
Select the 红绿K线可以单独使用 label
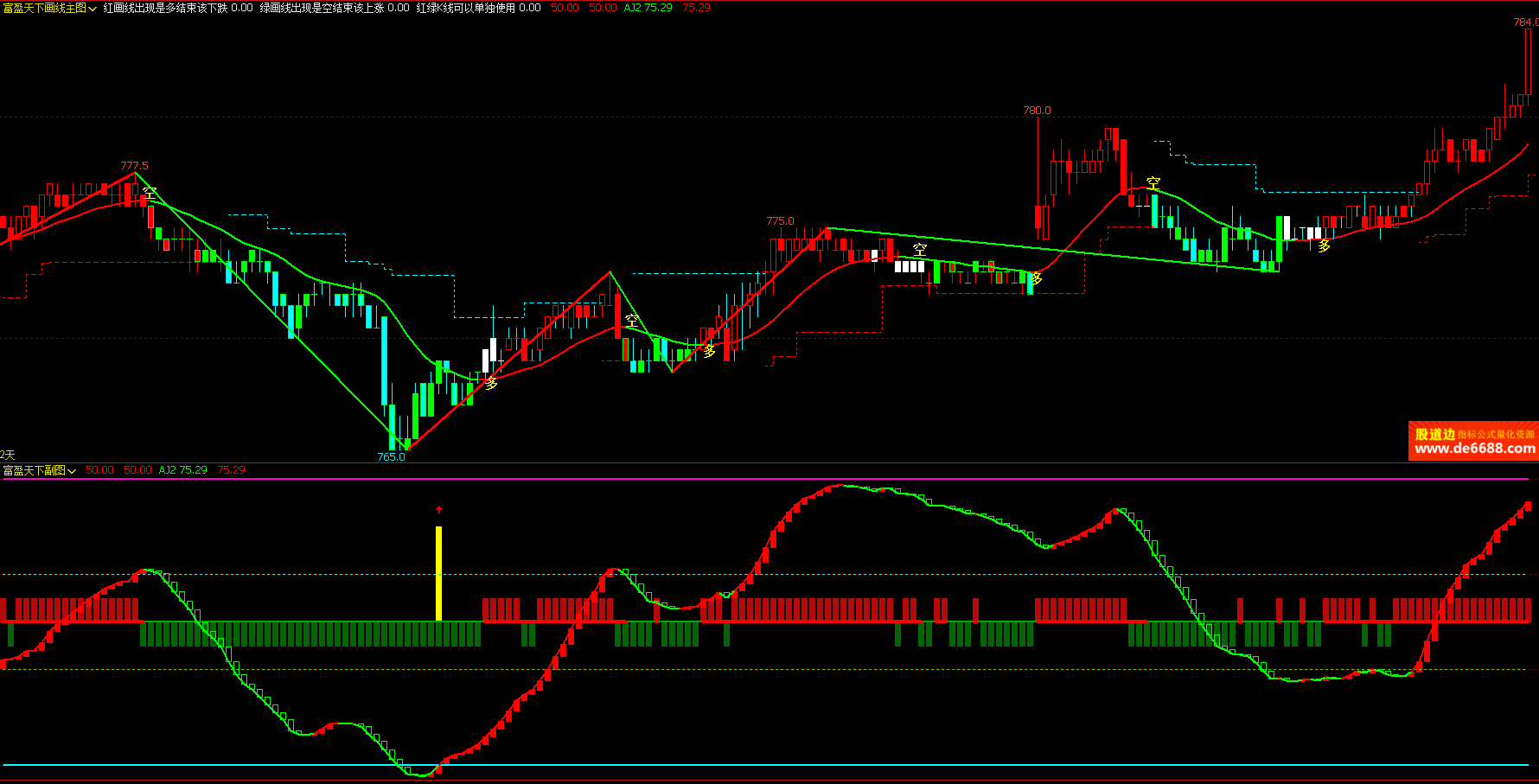click(465, 8)
